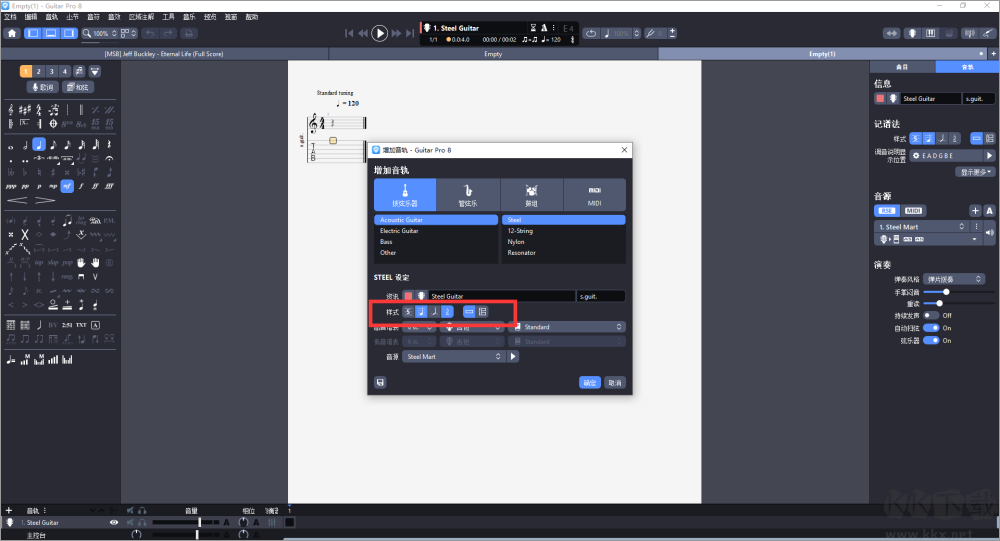Click the home button in toolbar
This screenshot has width=1000, height=541.
[x=12, y=33]
